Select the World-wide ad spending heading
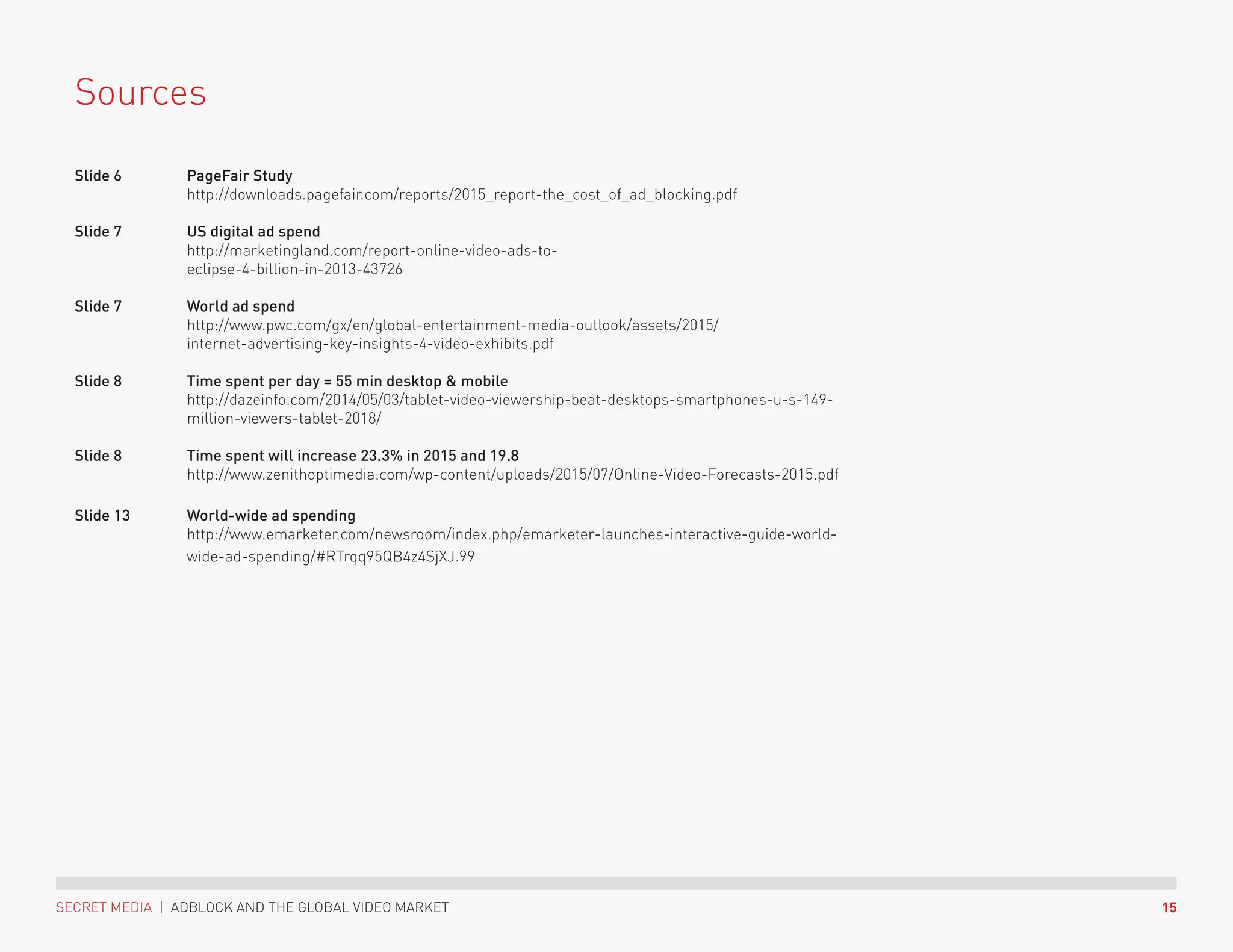The height and width of the screenshot is (952, 1233). [271, 516]
